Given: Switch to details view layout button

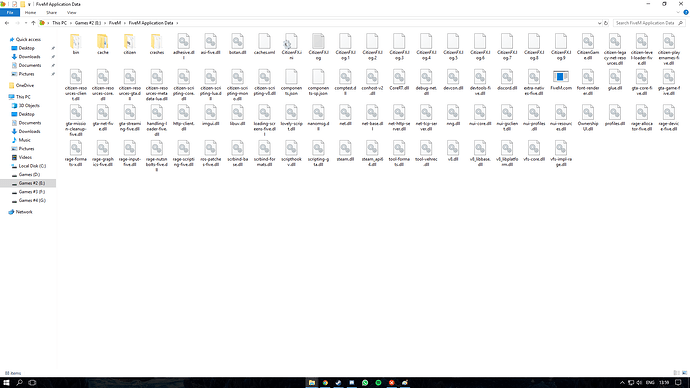Looking at the screenshot, I should pyautogui.click(x=677, y=373).
